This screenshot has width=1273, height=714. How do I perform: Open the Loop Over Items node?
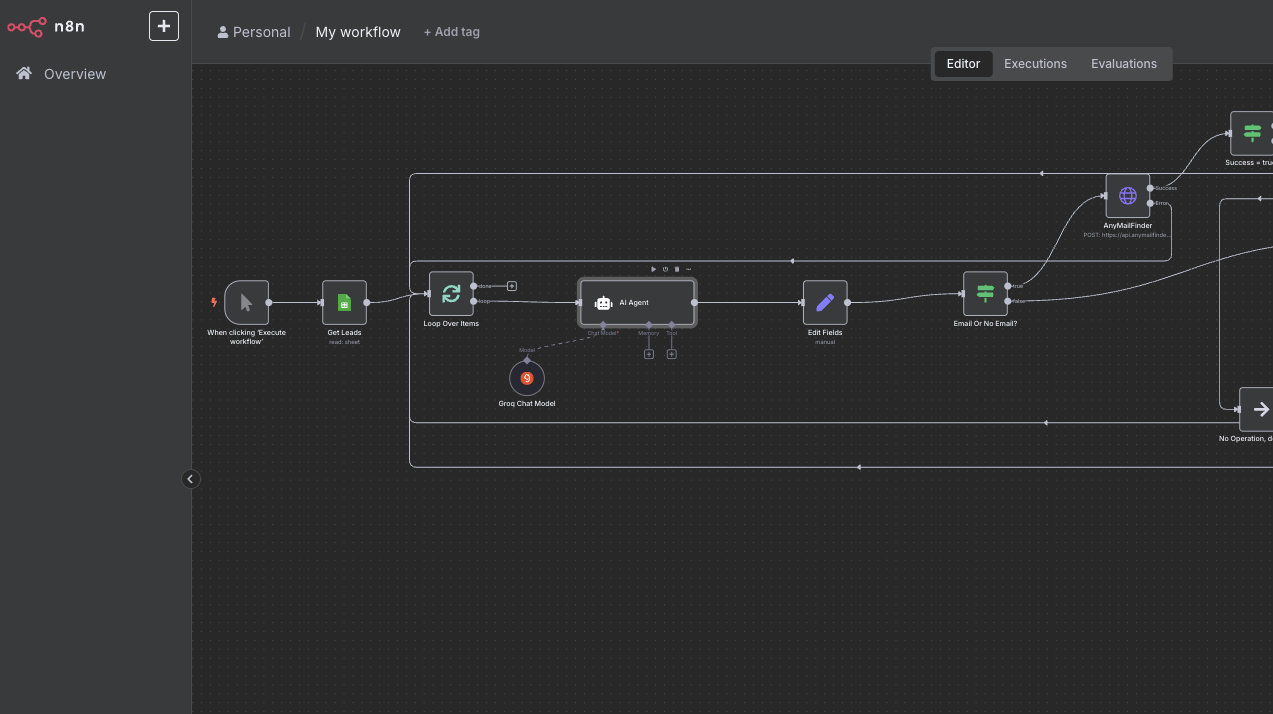click(x=451, y=293)
